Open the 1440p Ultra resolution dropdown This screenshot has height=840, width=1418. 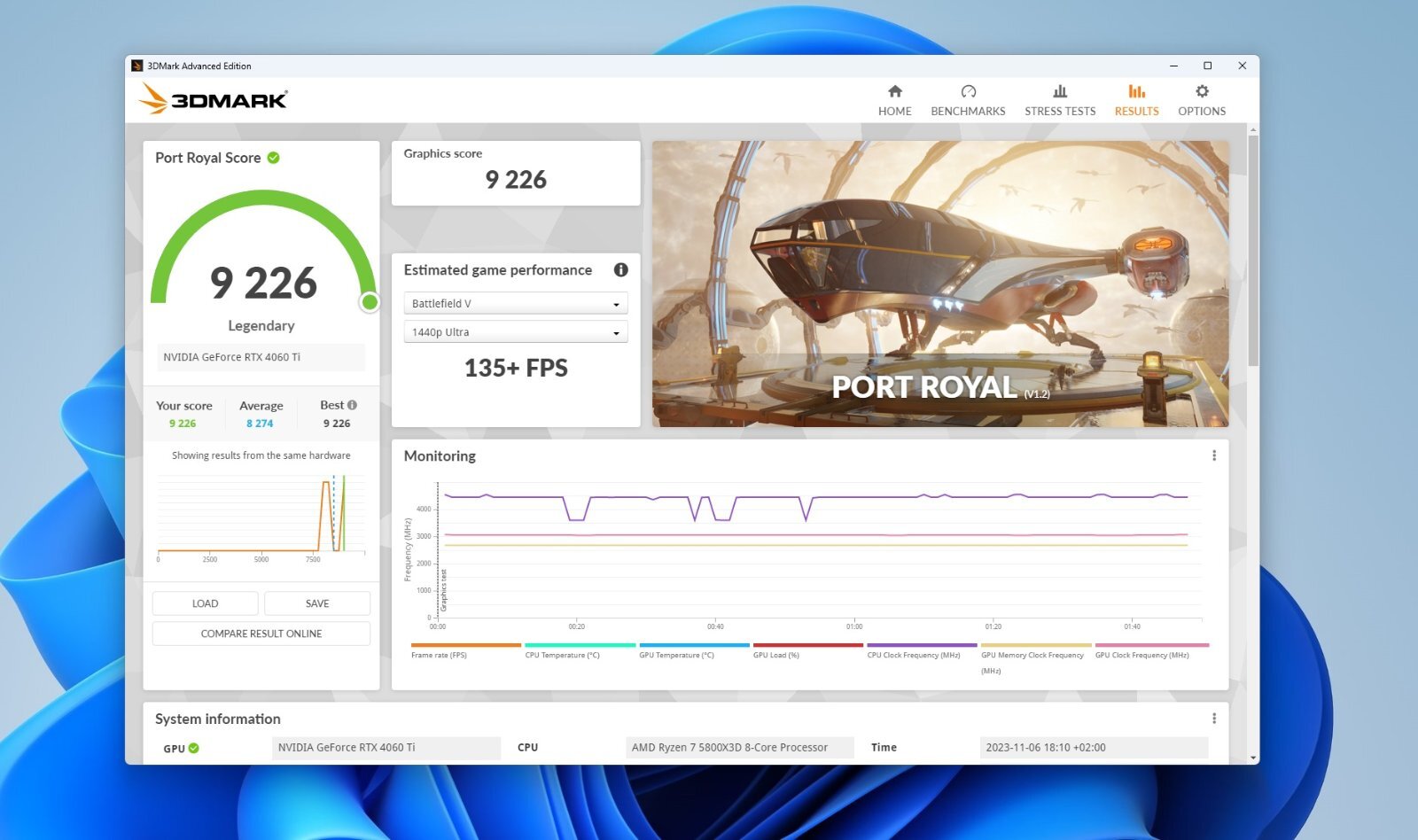click(x=516, y=332)
